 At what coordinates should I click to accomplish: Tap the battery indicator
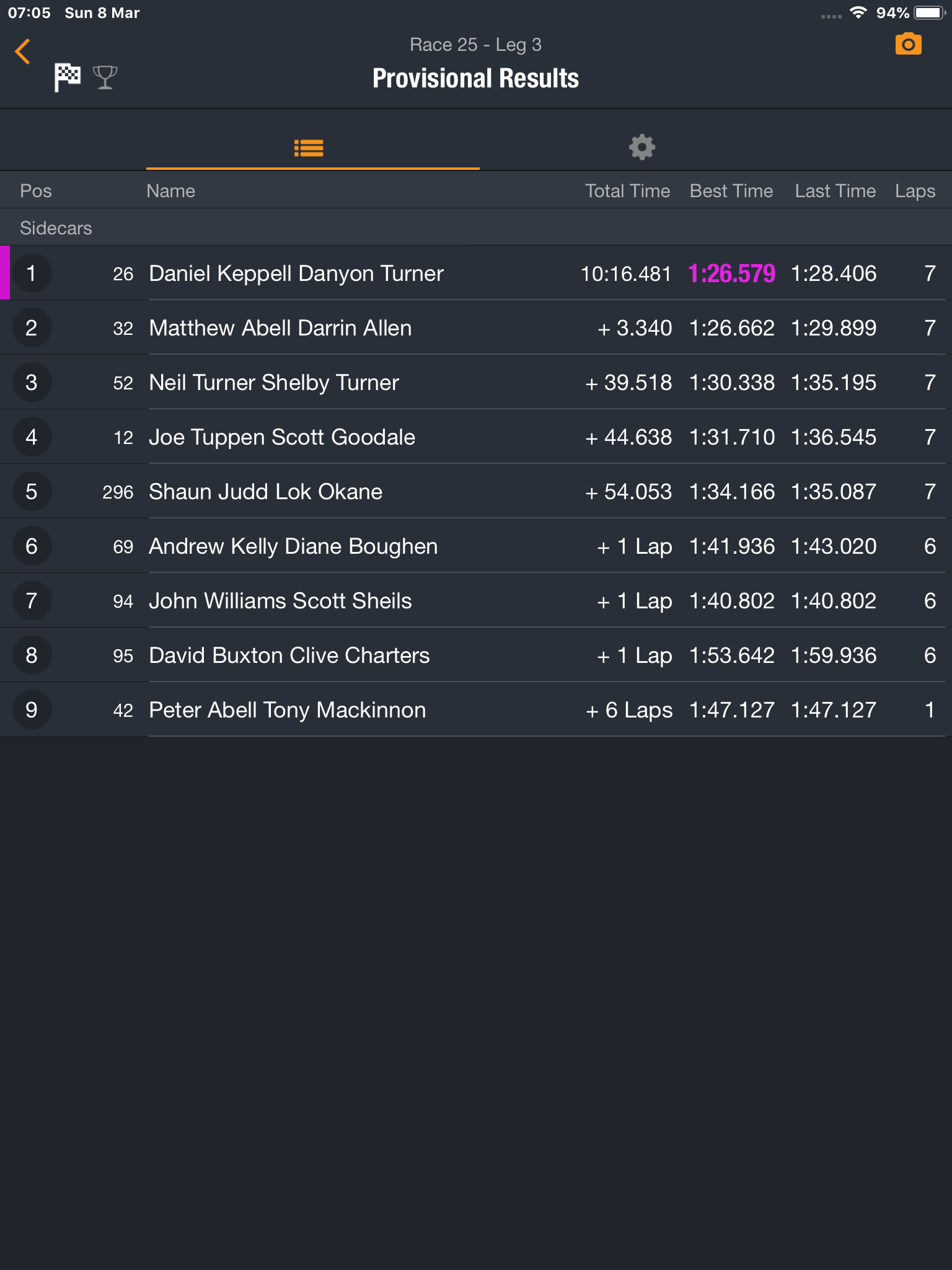(x=930, y=12)
